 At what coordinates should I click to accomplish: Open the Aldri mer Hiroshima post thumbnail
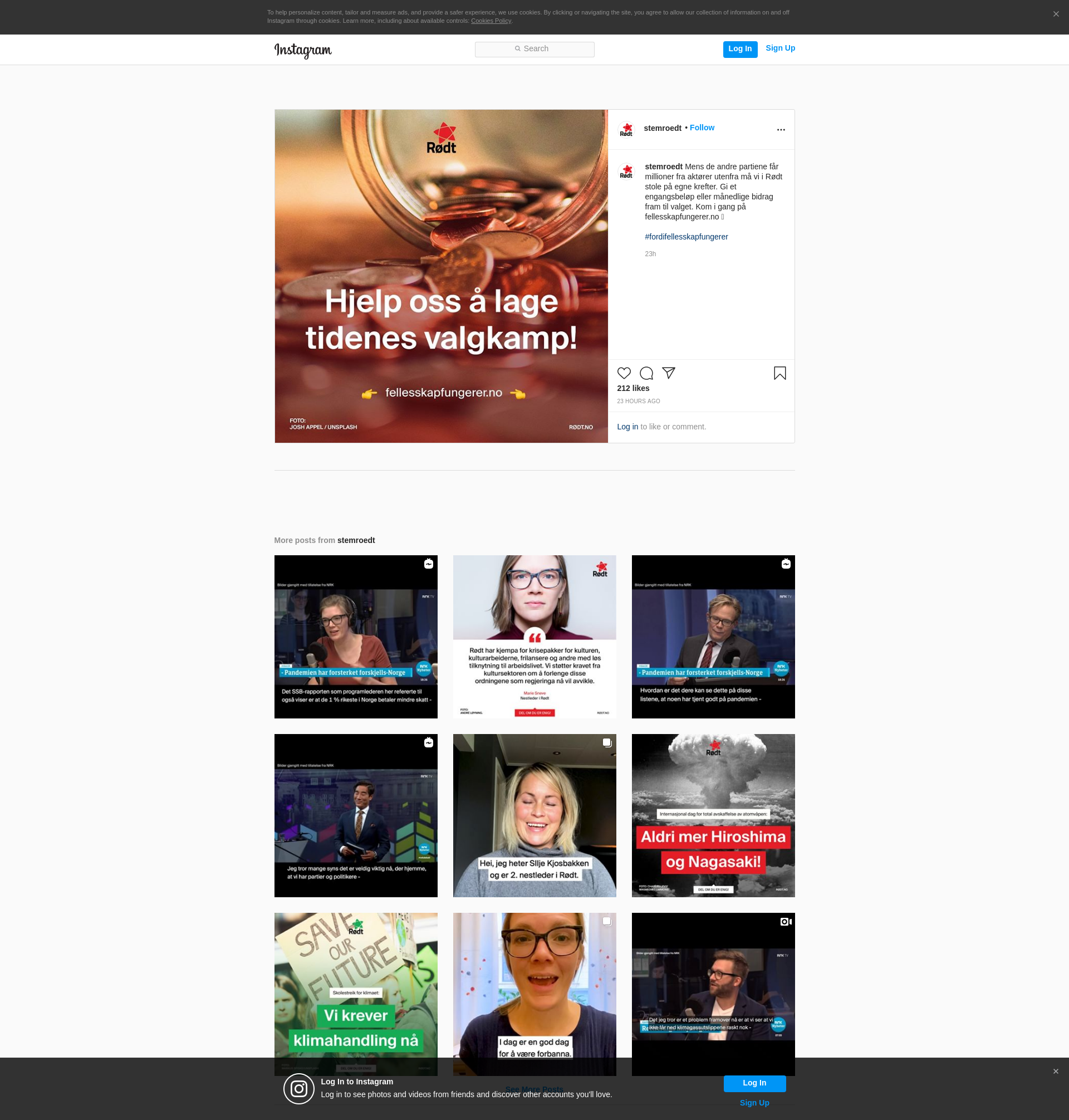pyautogui.click(x=713, y=815)
